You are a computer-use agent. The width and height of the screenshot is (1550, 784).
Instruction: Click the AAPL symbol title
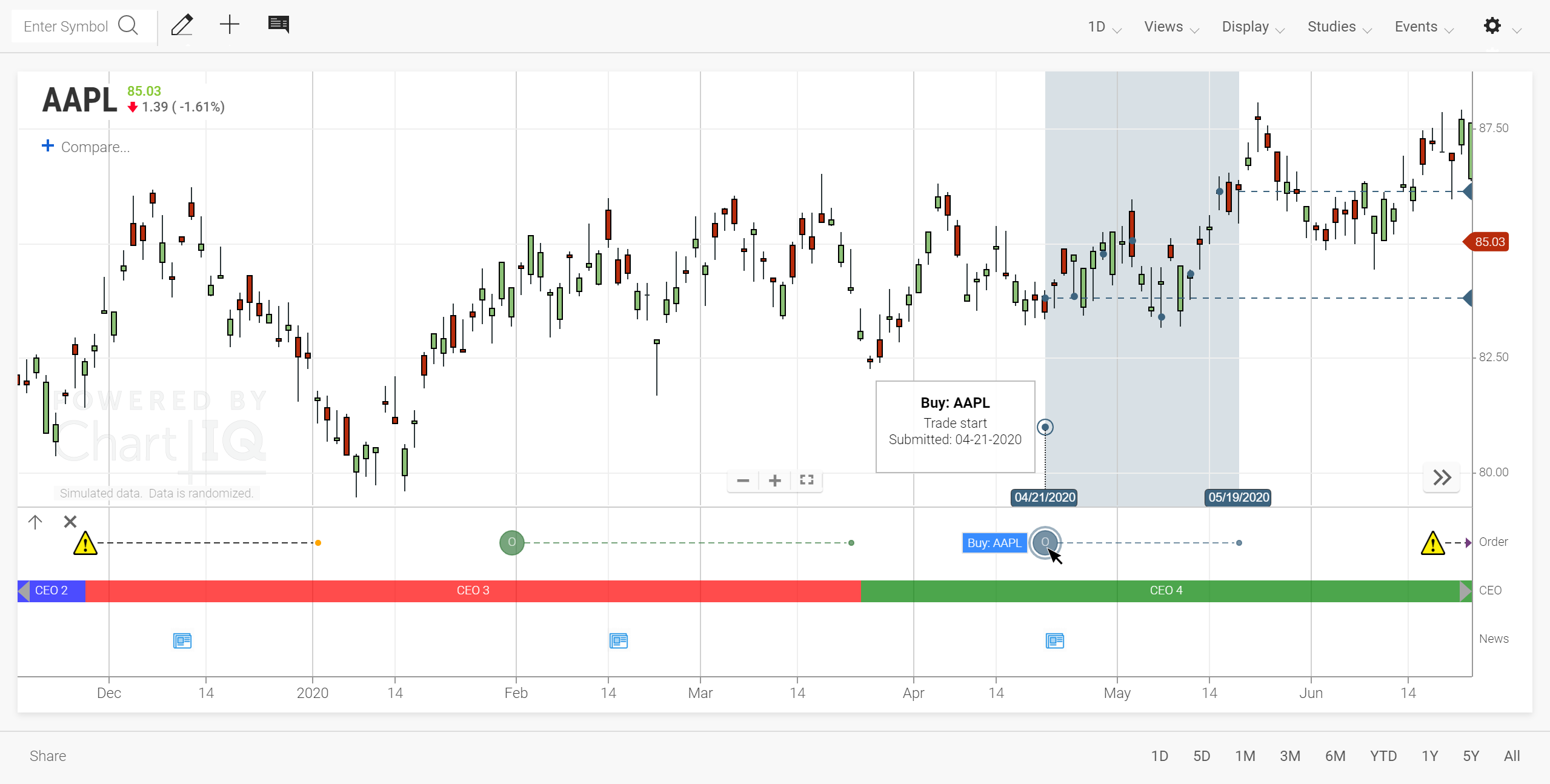79,100
